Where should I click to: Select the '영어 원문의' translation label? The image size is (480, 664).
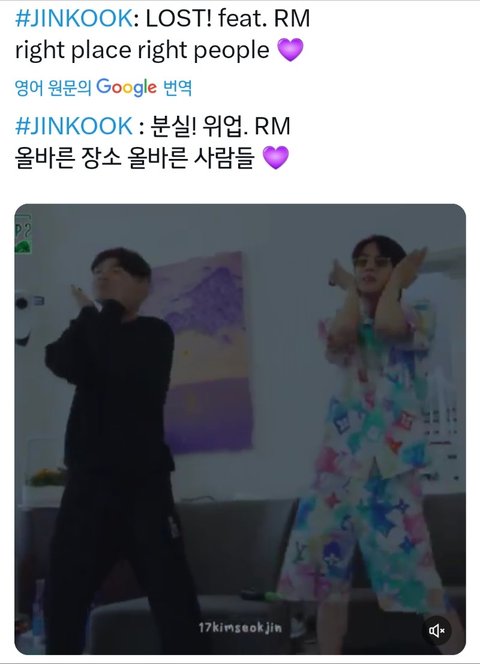pos(53,88)
